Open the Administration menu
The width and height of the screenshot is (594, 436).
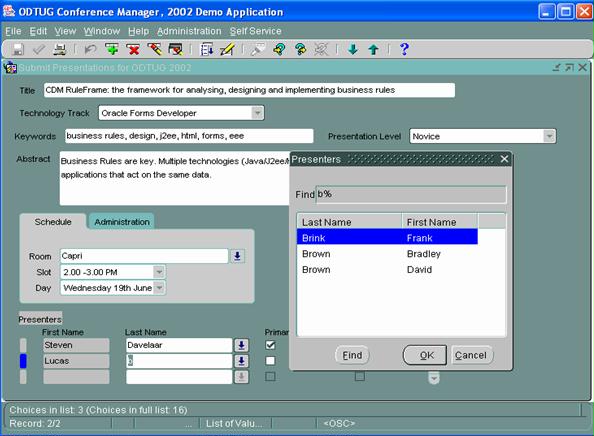coord(189,31)
